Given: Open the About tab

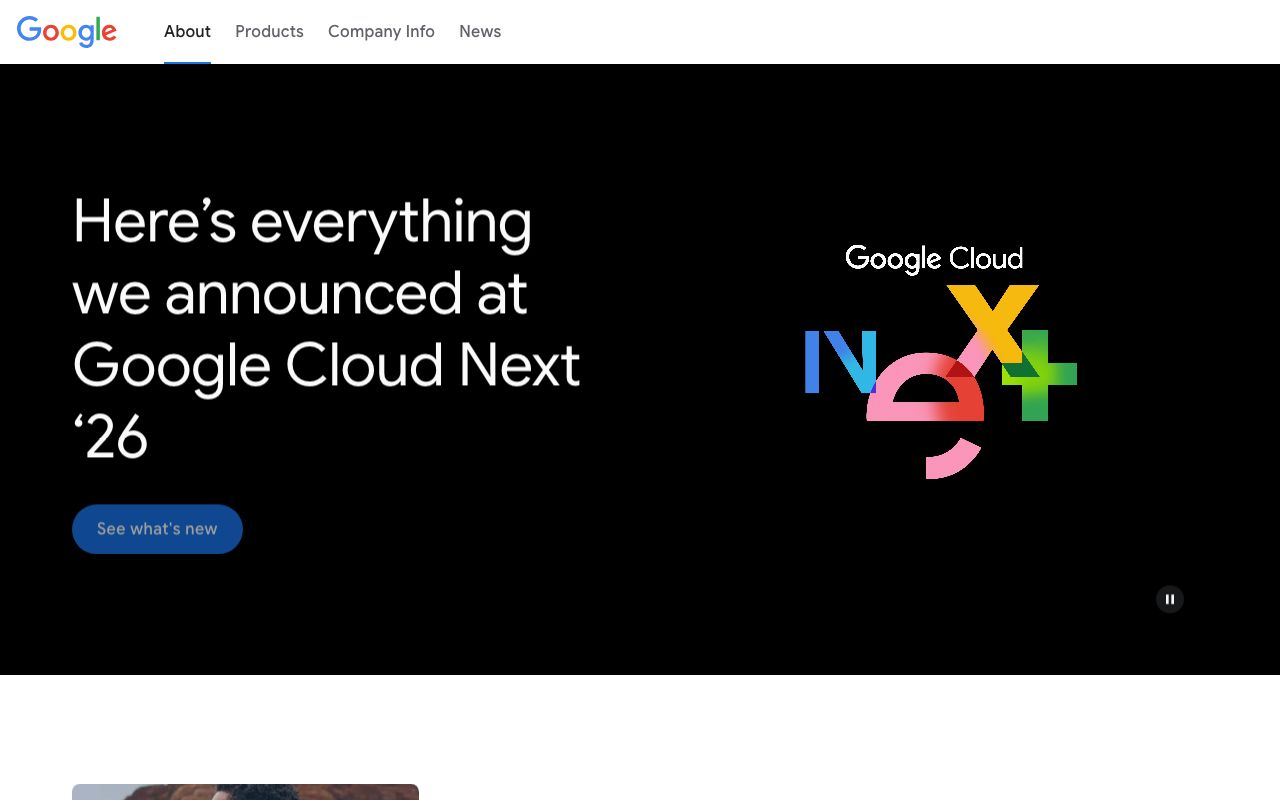Looking at the screenshot, I should pos(187,31).
